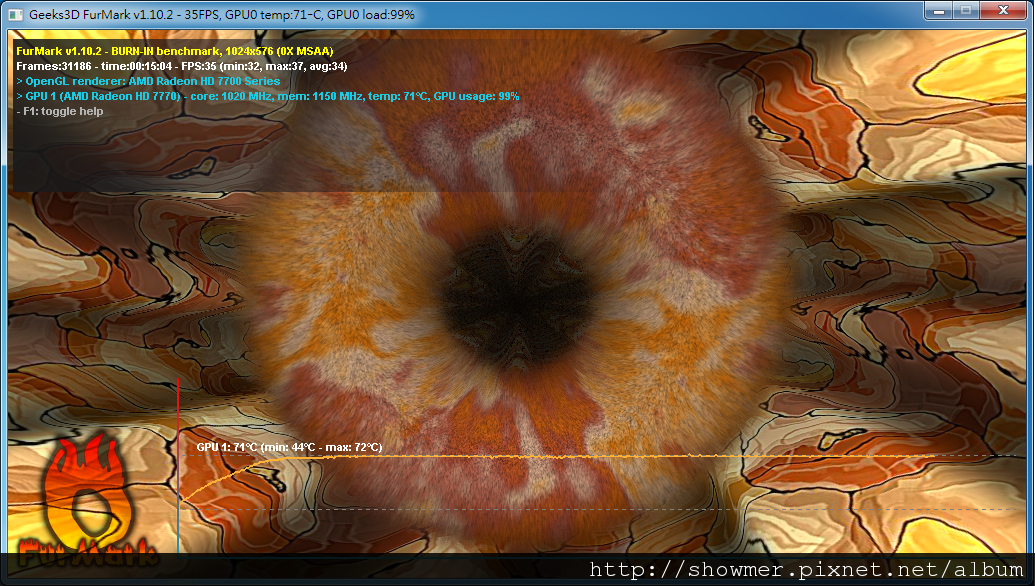Click the 'GPU 1 (AMD Radeon HD 7770)' info line
Screen dimensions: 1035x586
tap(267, 96)
